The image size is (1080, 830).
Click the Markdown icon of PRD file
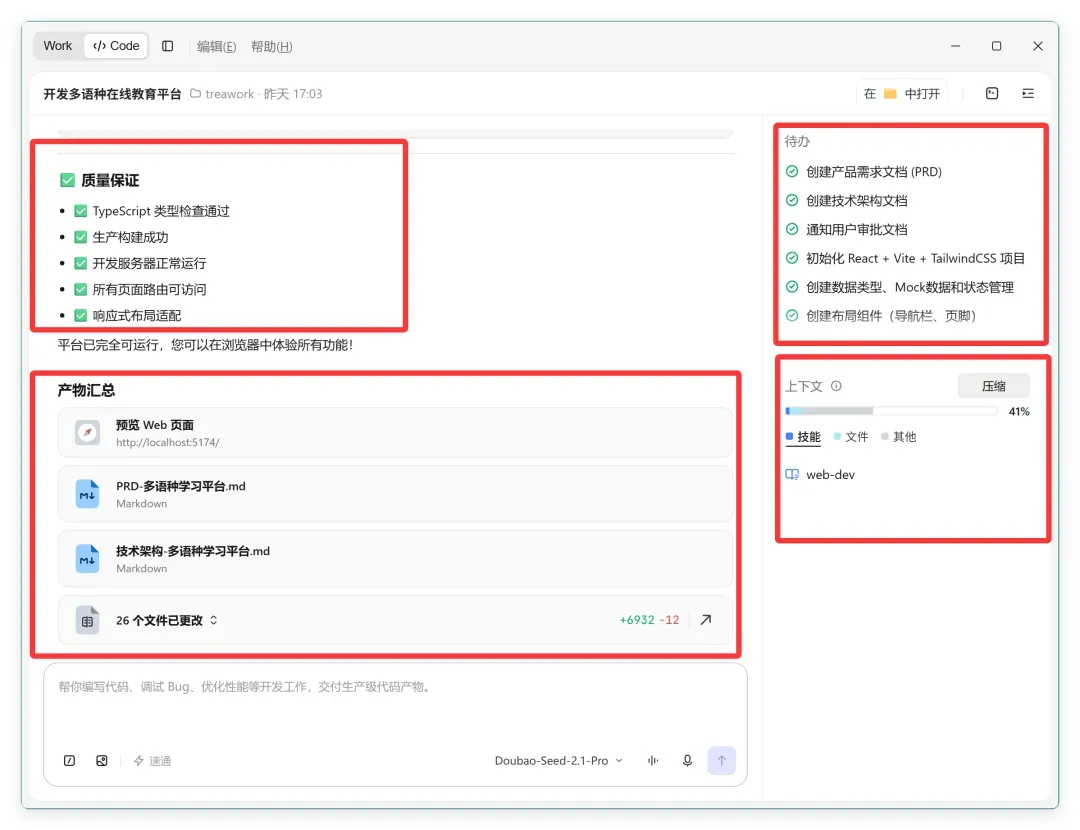click(87, 494)
